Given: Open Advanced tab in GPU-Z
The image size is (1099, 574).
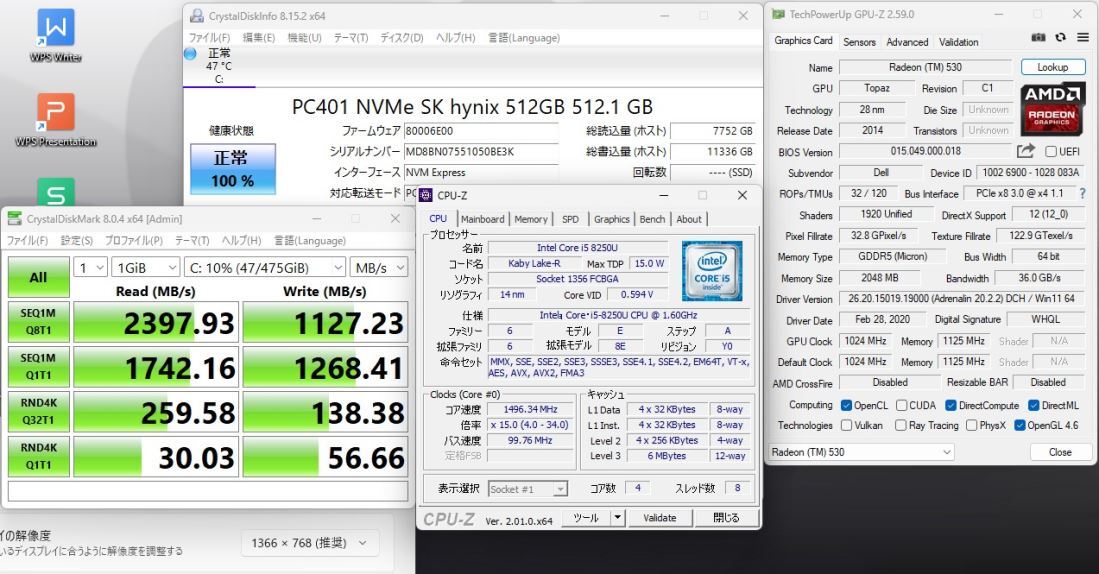Looking at the screenshot, I should (907, 42).
